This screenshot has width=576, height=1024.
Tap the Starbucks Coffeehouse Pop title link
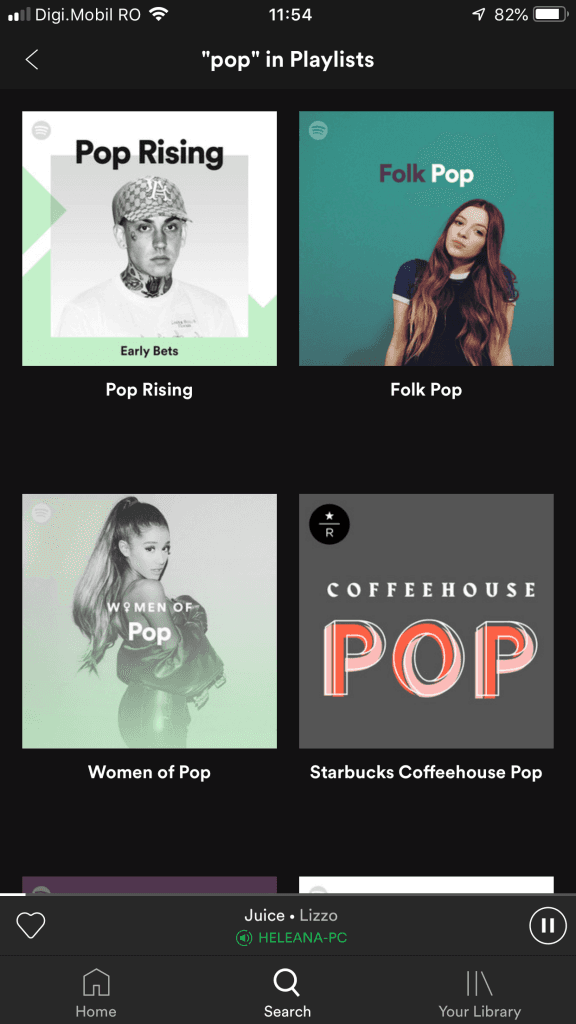[x=426, y=772]
